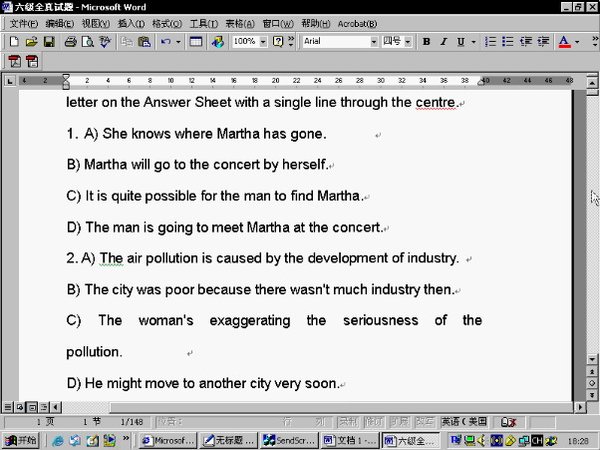
Task: Click the Paste icon
Action: pos(144,42)
